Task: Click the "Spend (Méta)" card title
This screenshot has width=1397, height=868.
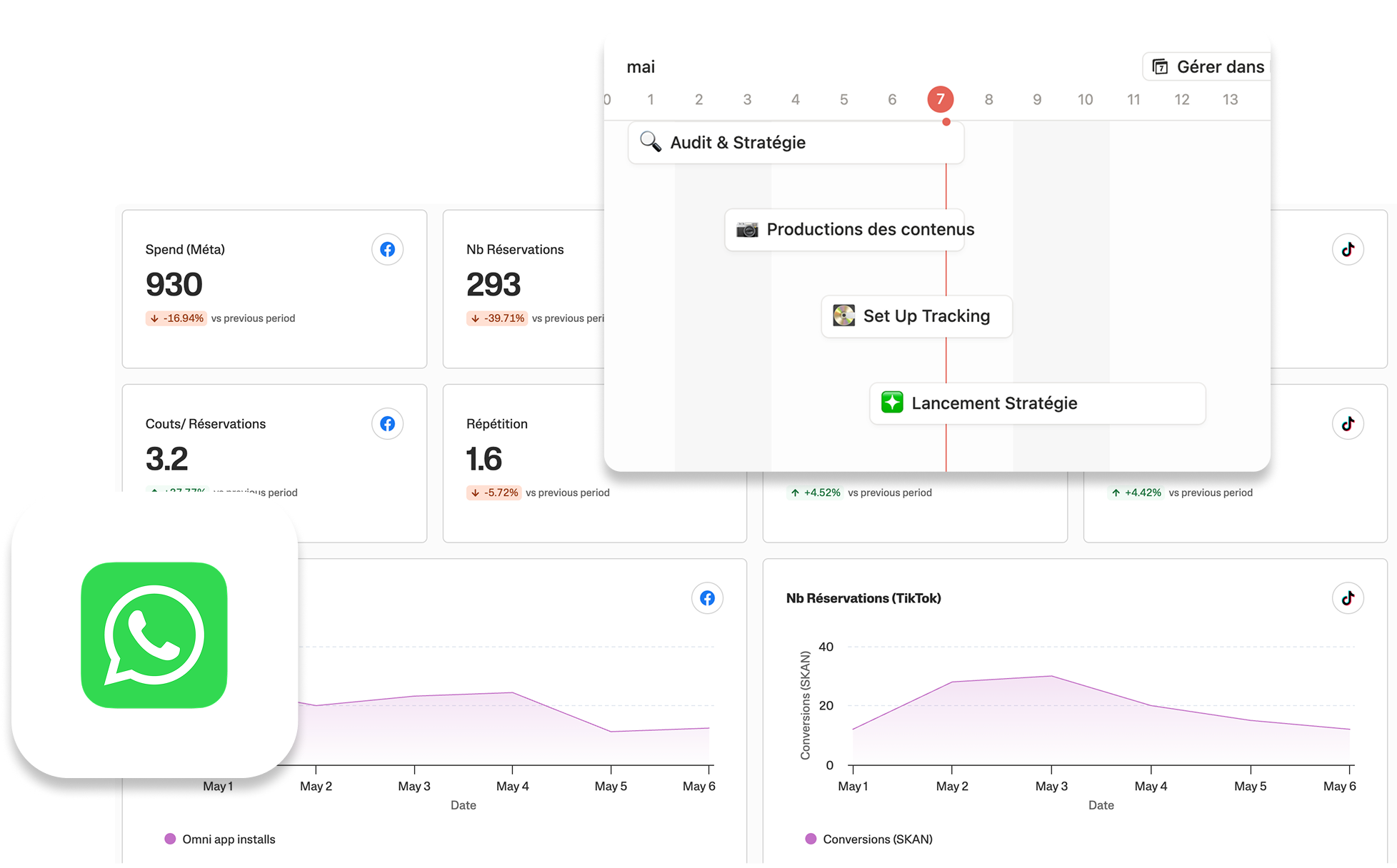Action: pos(185,250)
